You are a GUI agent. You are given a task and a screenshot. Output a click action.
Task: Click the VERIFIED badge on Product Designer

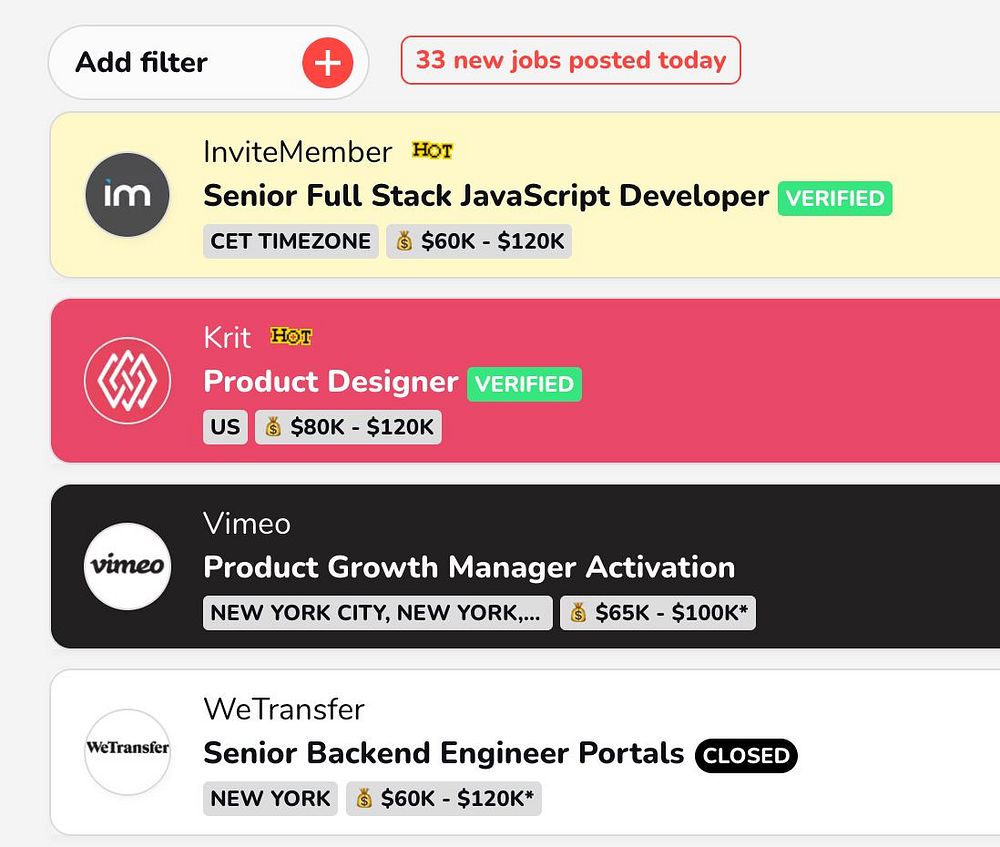[524, 384]
